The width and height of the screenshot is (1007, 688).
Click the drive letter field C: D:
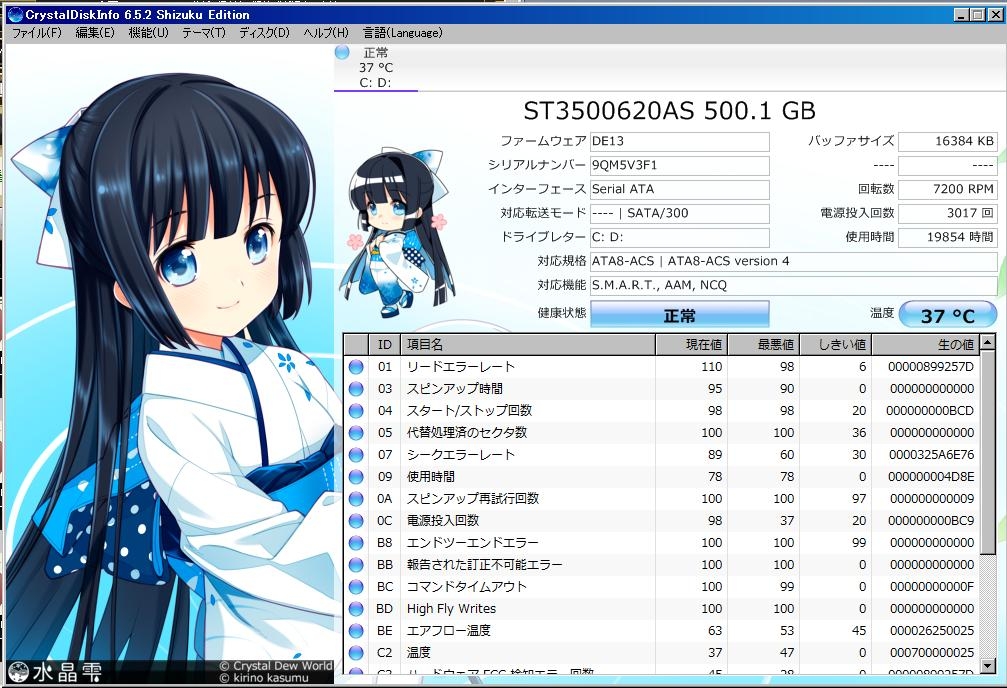679,237
